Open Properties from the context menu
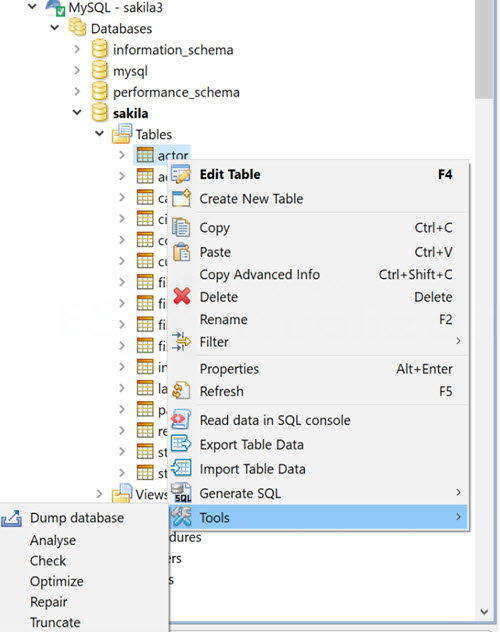Viewport: 500px width, 632px height. (x=319, y=369)
